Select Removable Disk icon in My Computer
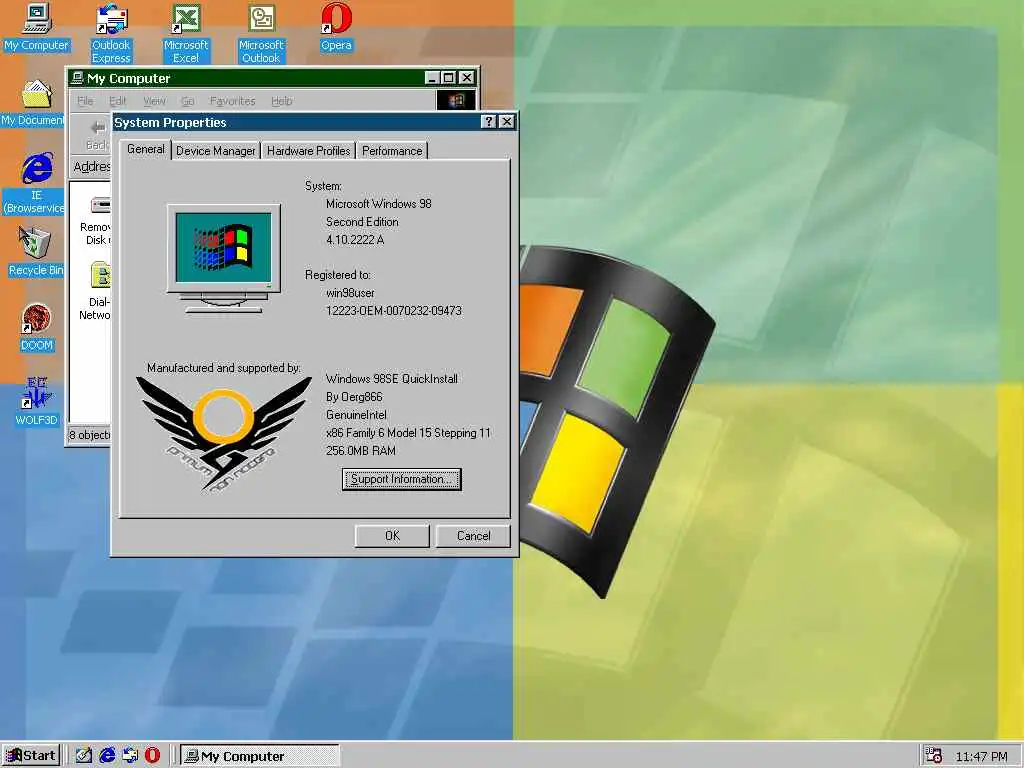This screenshot has height=768, width=1024. tap(97, 221)
